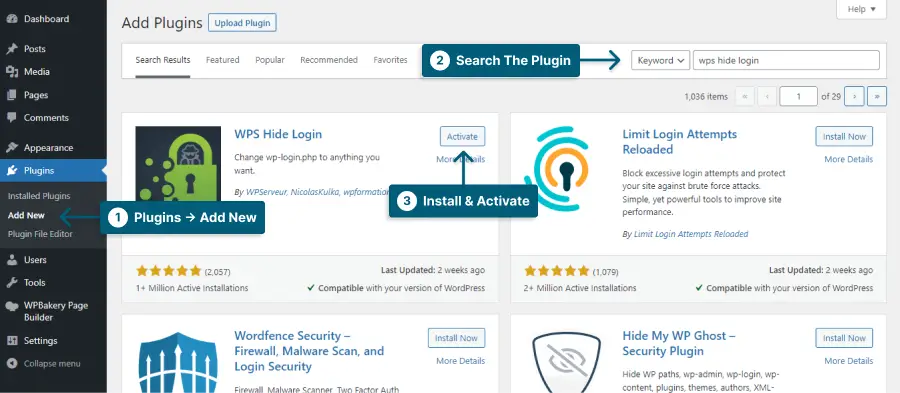Open the Wordfence Security title link
900x393 pixels.
click(309, 351)
